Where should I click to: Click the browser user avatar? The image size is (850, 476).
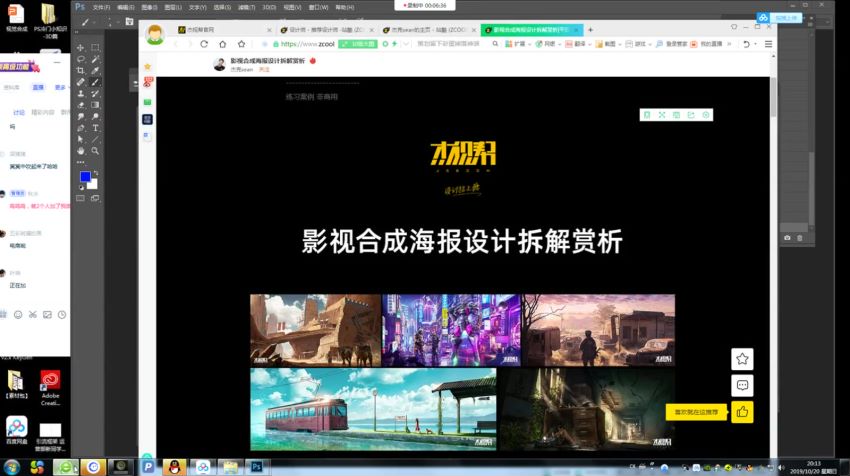(155, 34)
